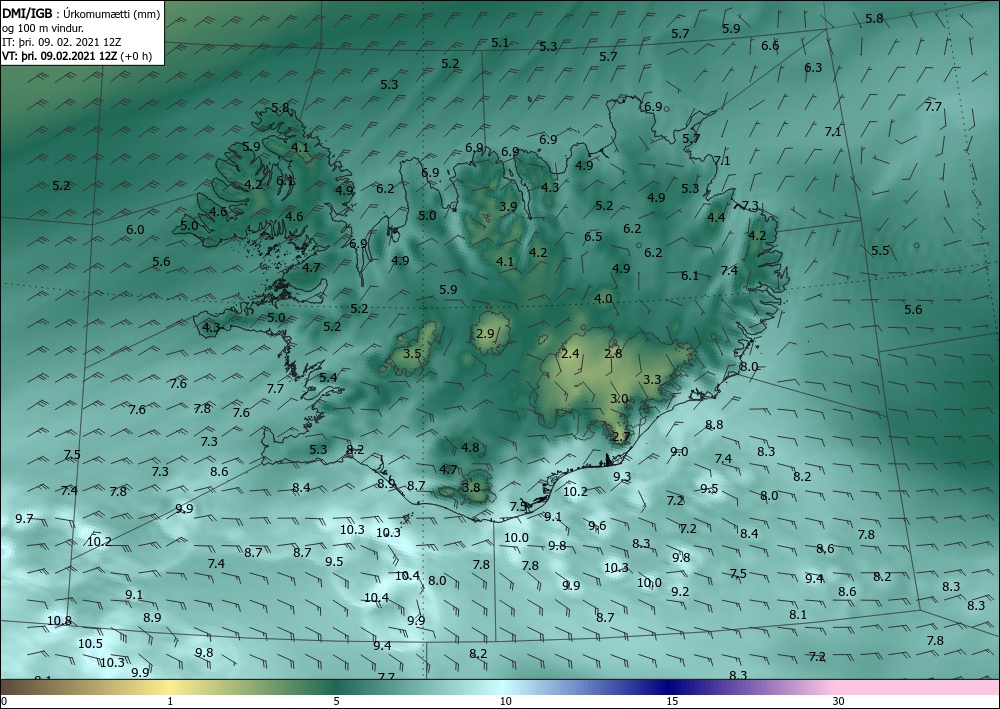The image size is (1000, 709).
Task: Select the '30' label on the color scale
Action: point(839,701)
